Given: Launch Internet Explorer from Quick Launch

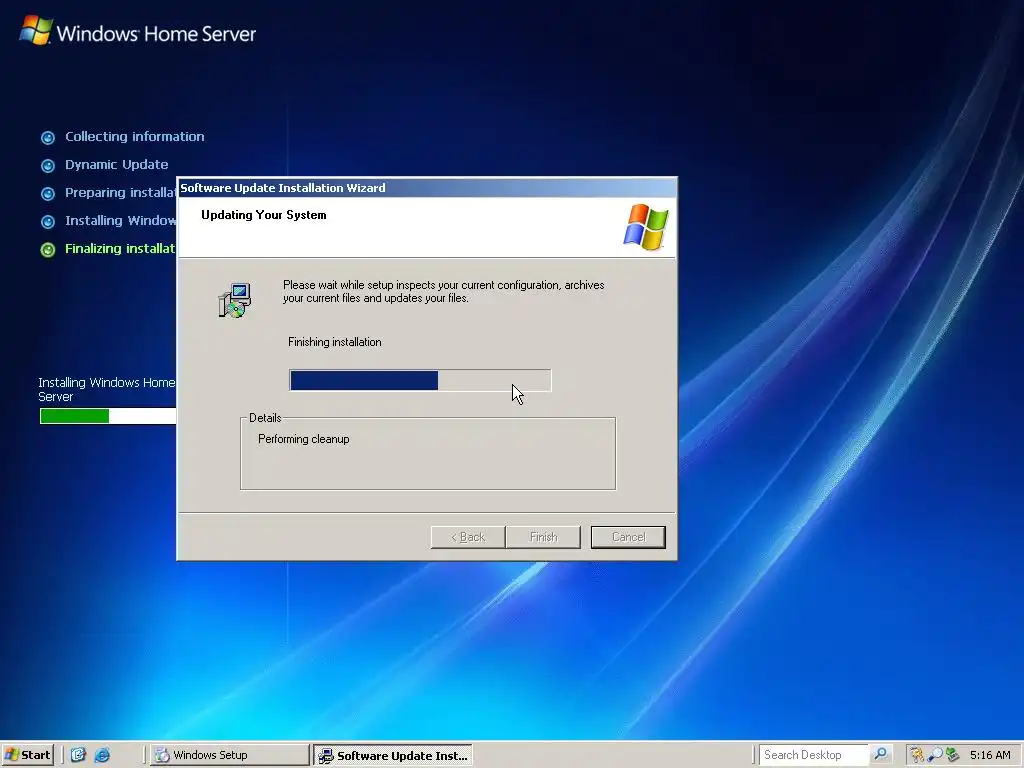Looking at the screenshot, I should pos(103,755).
